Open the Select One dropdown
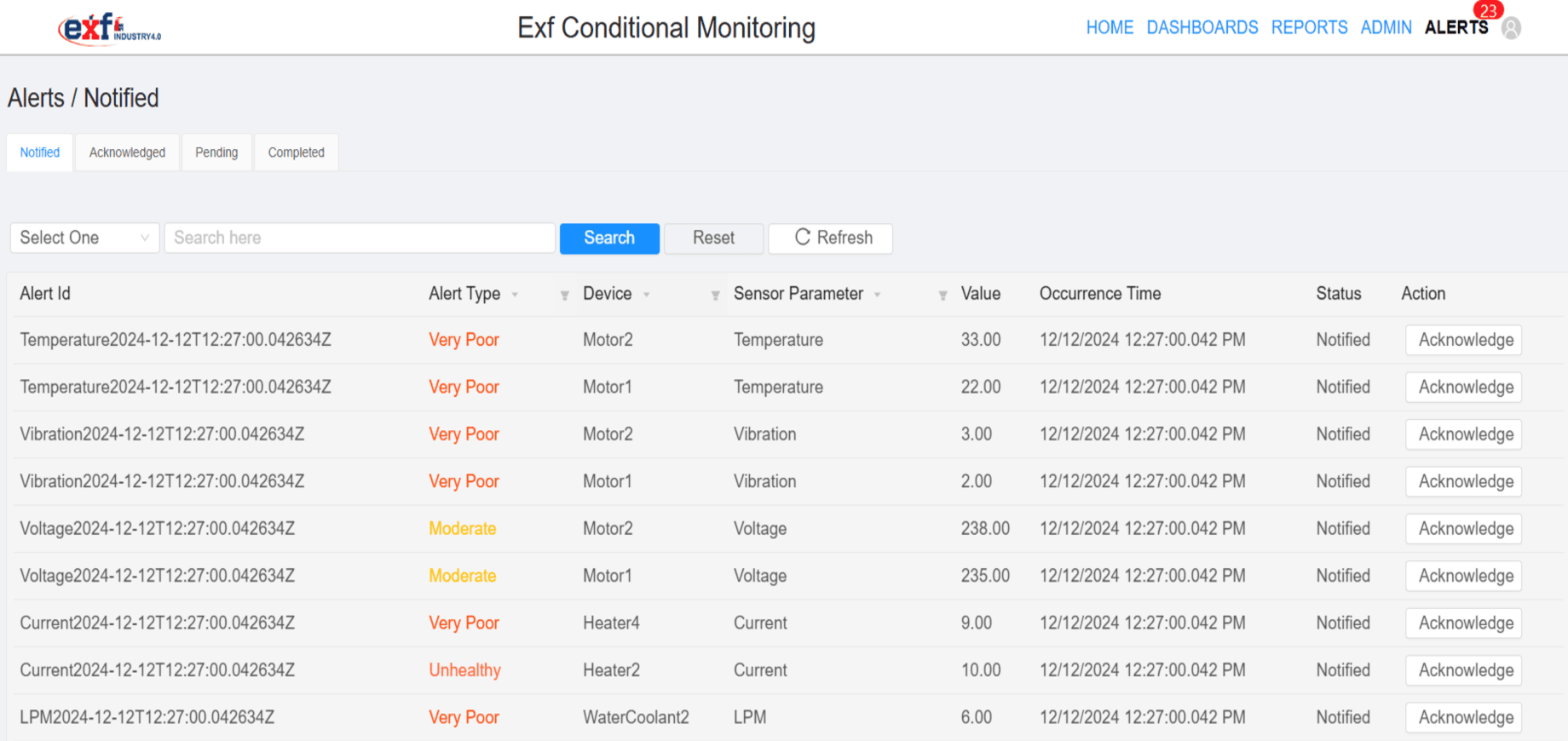The width and height of the screenshot is (1568, 741). pyautogui.click(x=84, y=238)
